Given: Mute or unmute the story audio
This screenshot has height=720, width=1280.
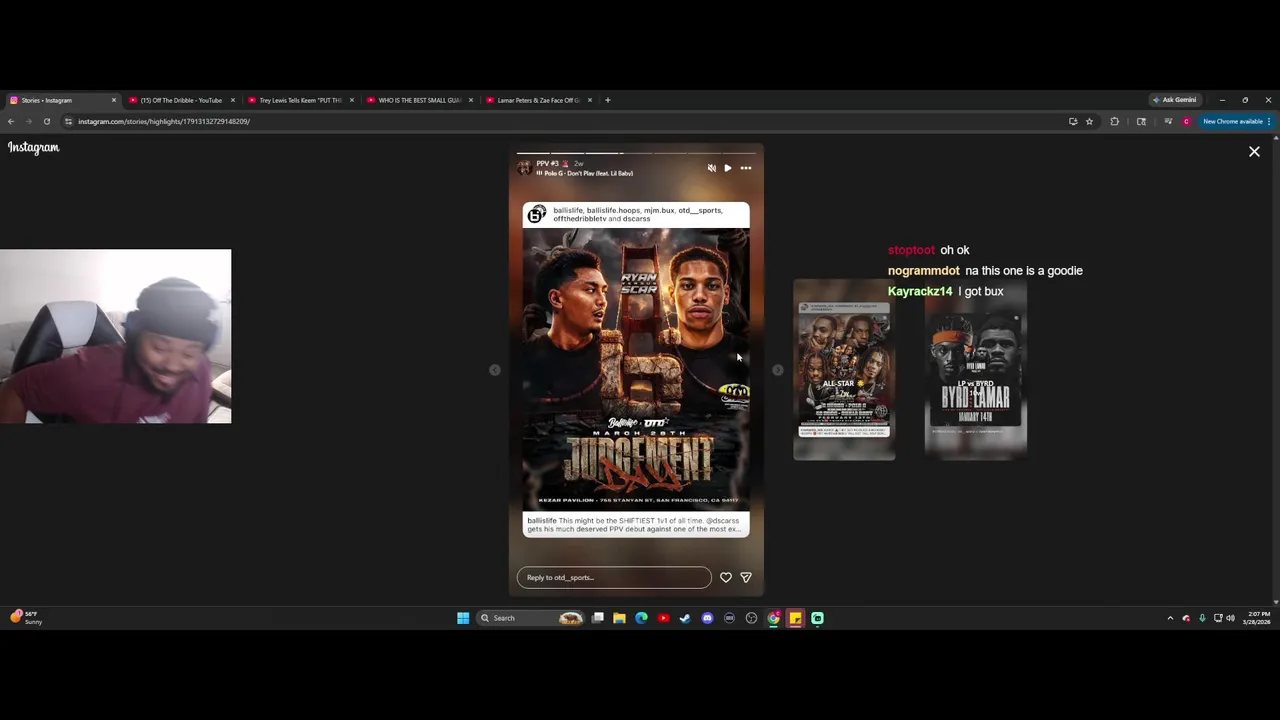Looking at the screenshot, I should [711, 168].
